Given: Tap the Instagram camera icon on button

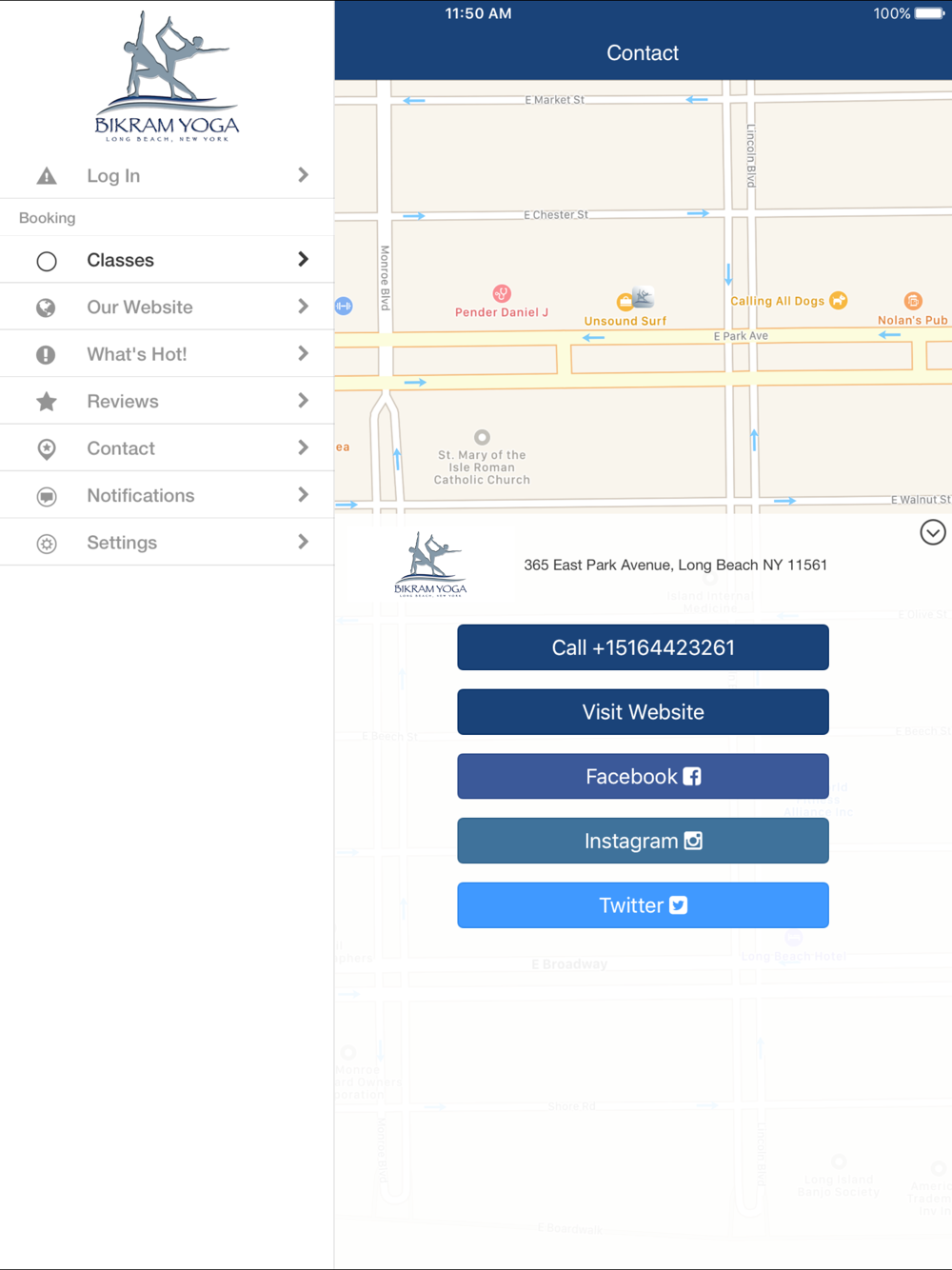Looking at the screenshot, I should pos(693,841).
